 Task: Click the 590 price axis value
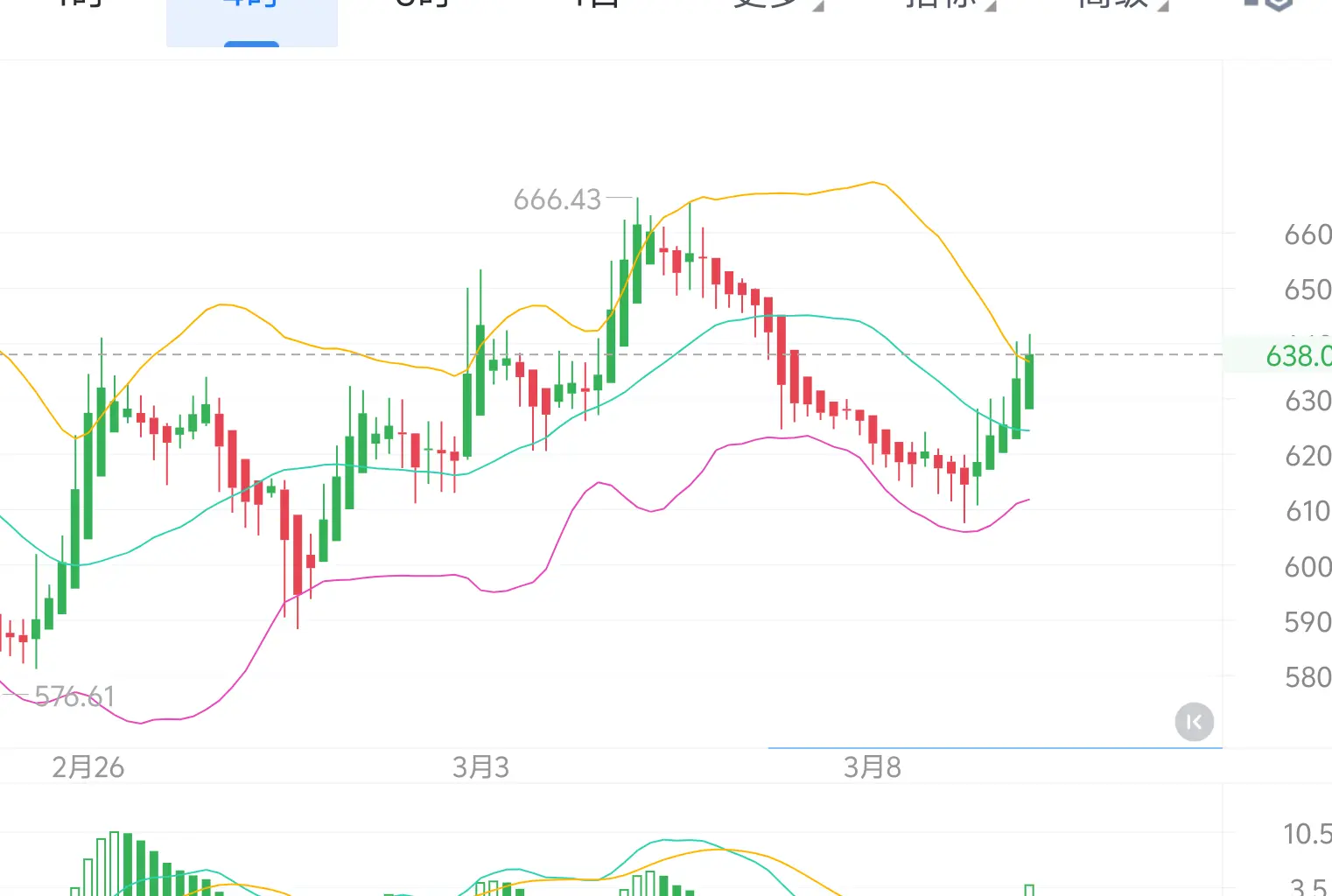coord(1307,622)
